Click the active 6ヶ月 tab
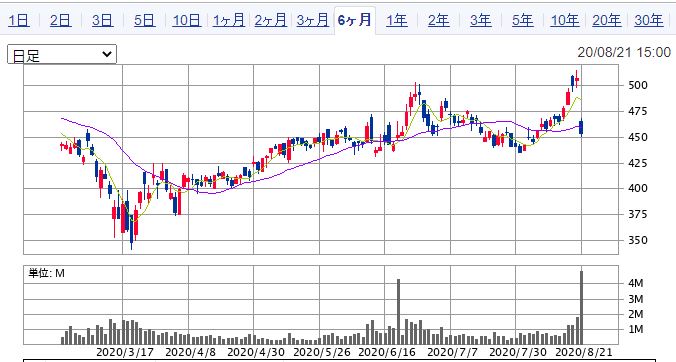 click(x=354, y=20)
